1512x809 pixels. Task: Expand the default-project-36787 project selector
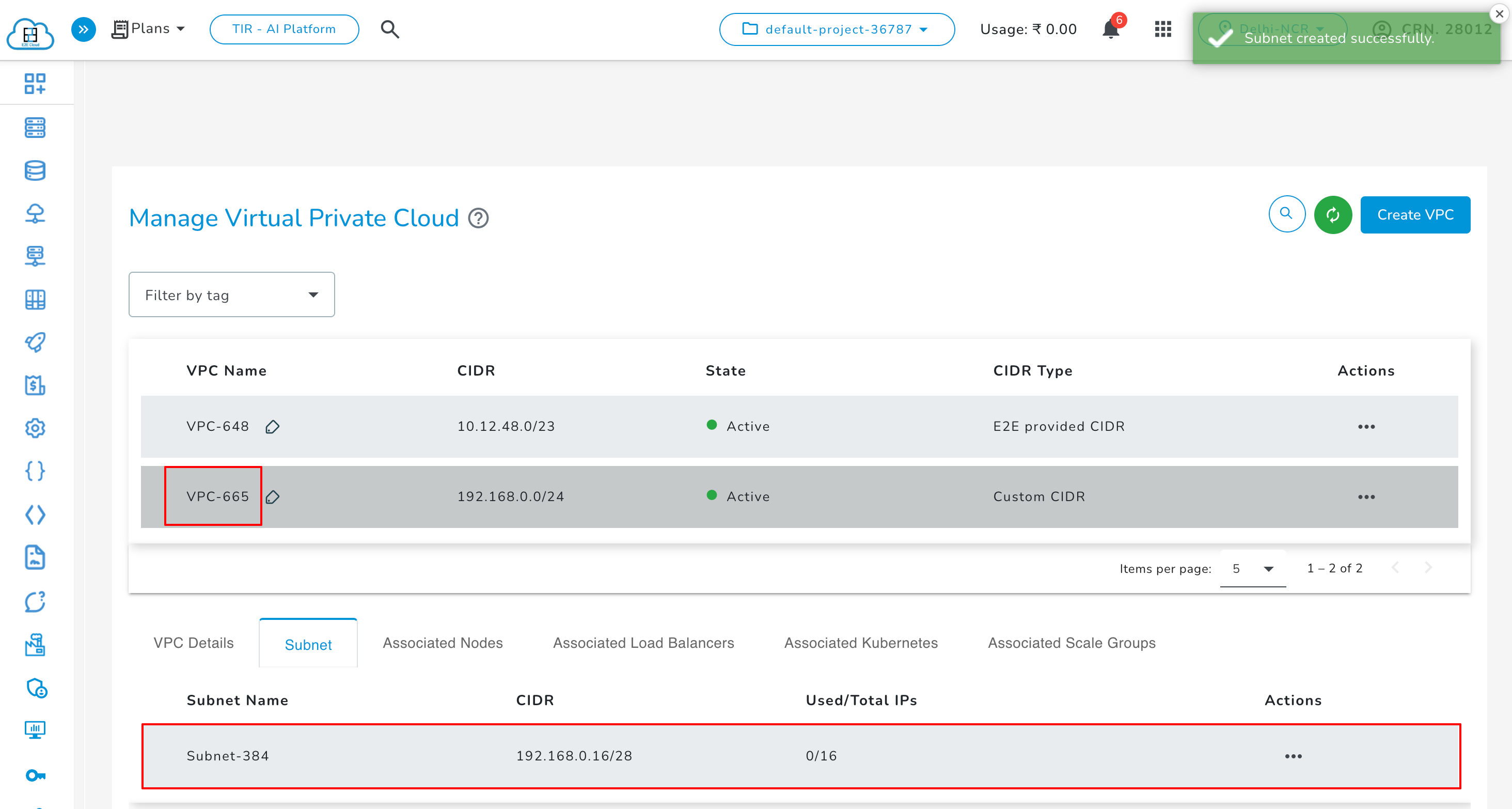click(x=837, y=29)
